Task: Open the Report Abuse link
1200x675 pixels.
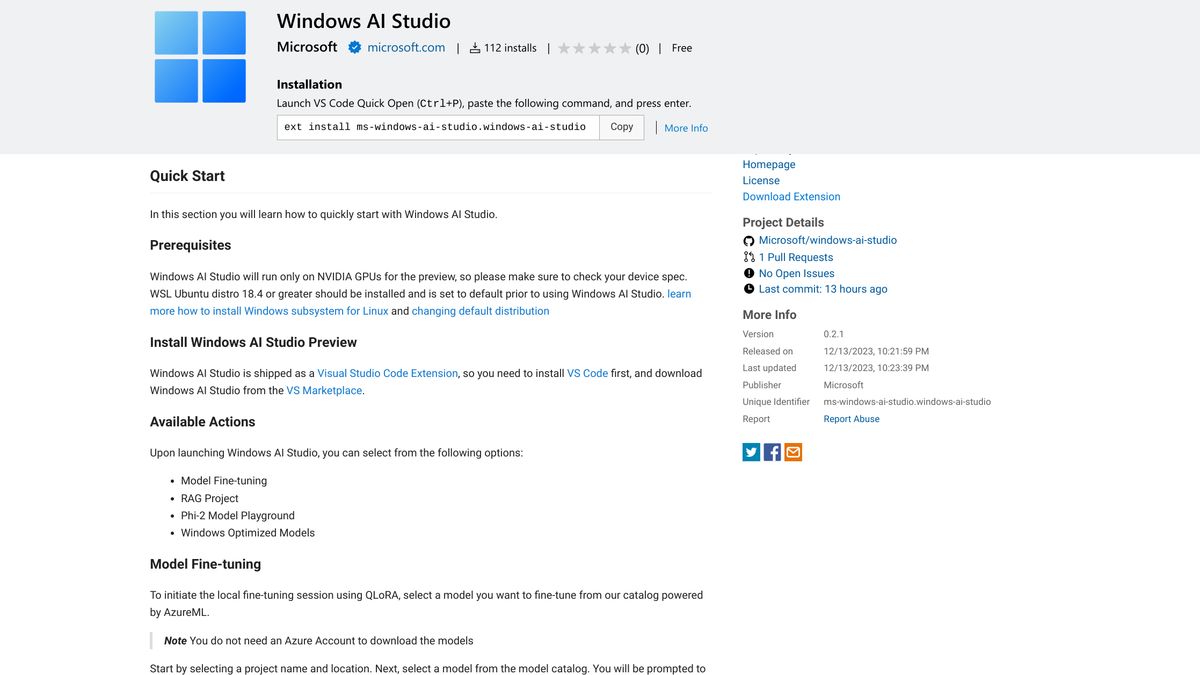Action: tap(850, 418)
